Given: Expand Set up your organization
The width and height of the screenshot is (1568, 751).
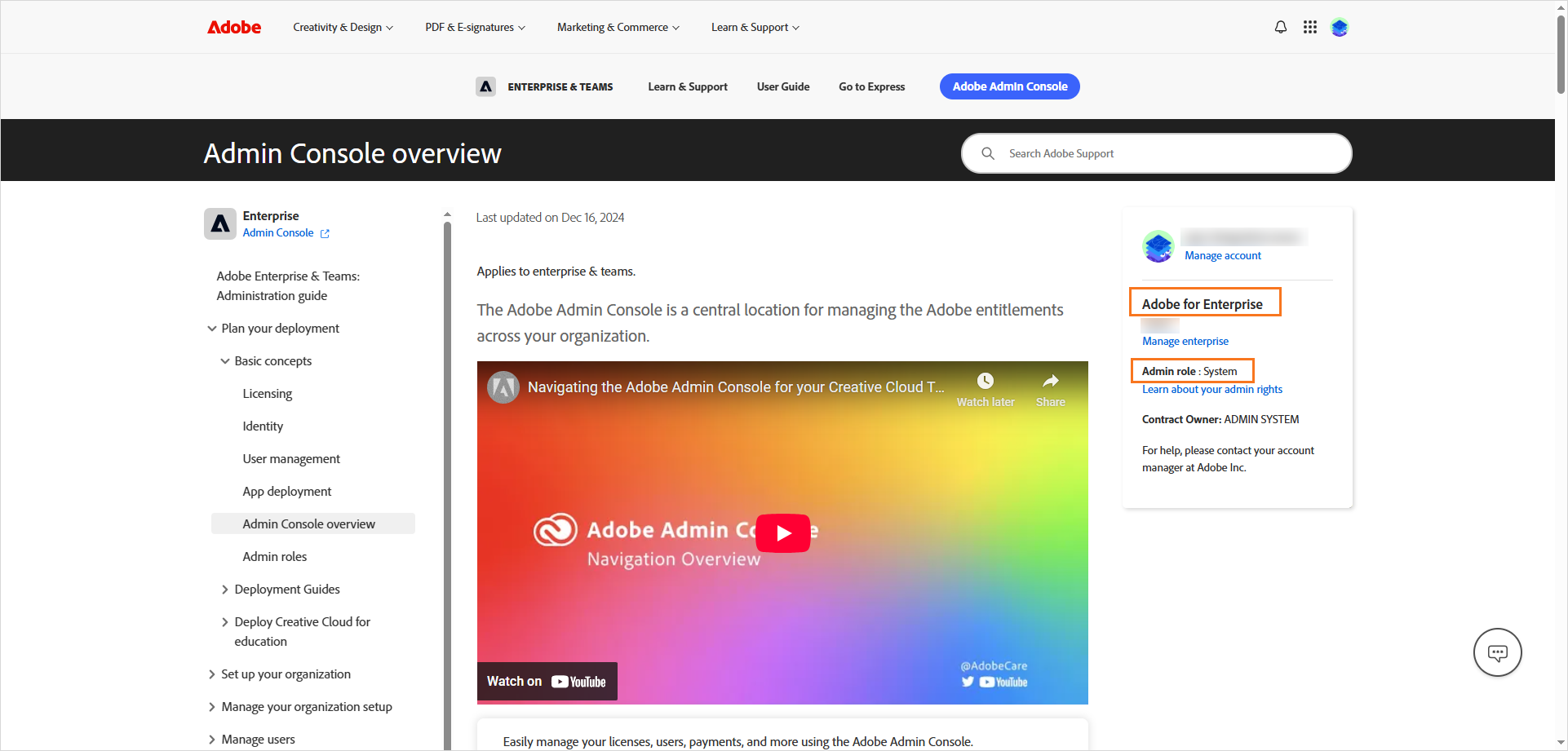Looking at the screenshot, I should [x=212, y=674].
